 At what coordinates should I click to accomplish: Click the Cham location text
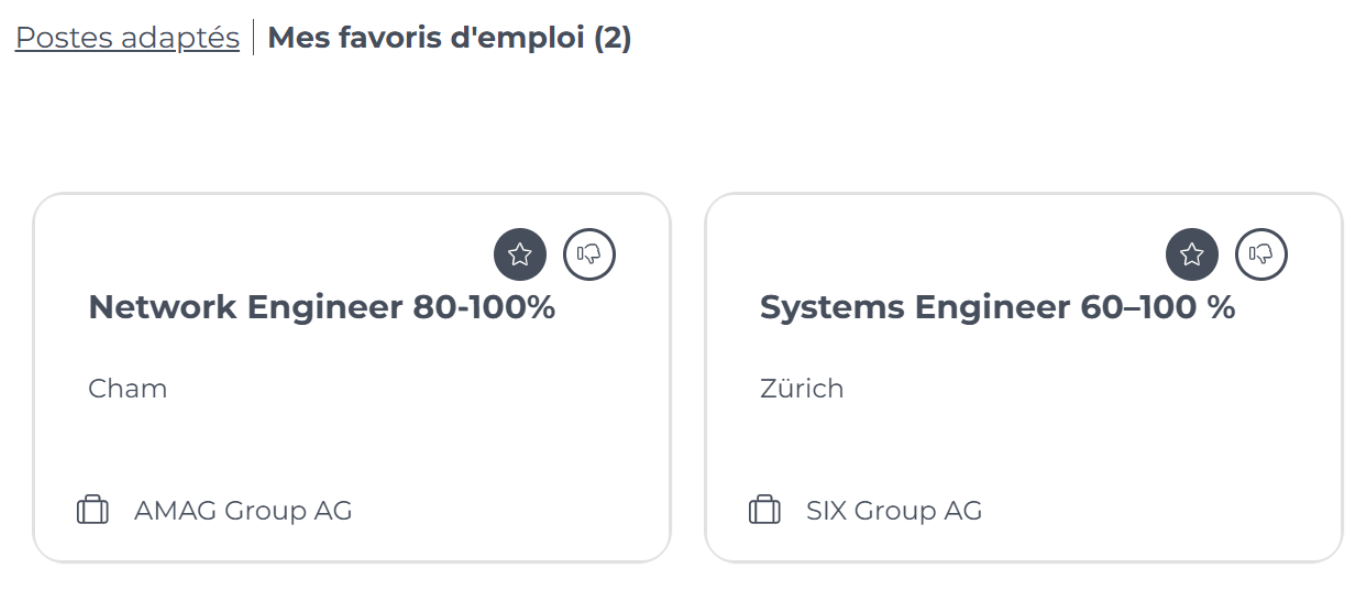click(x=127, y=388)
